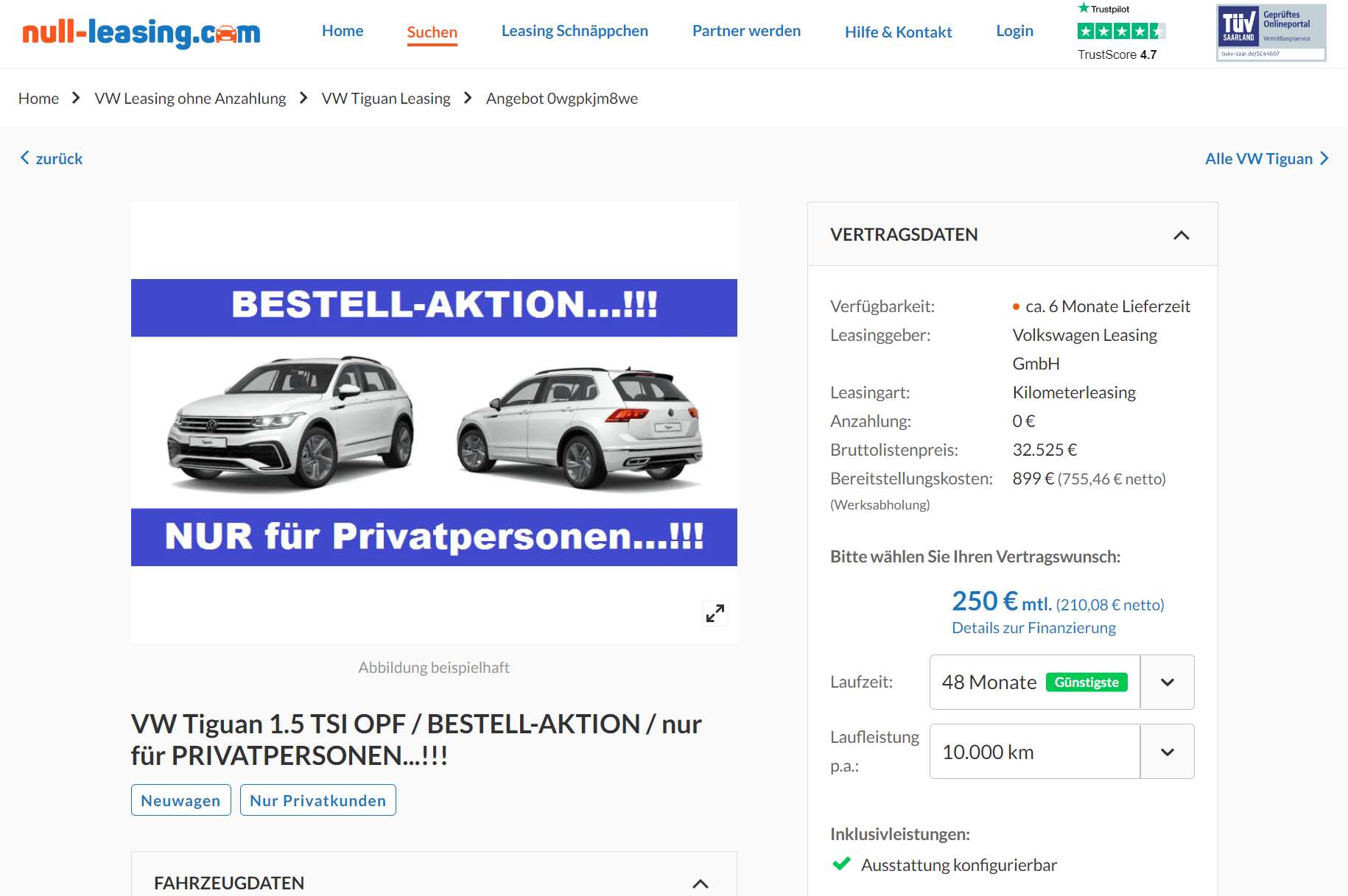Go to Home in the top navigation
The width and height of the screenshot is (1348, 896).
343,31
